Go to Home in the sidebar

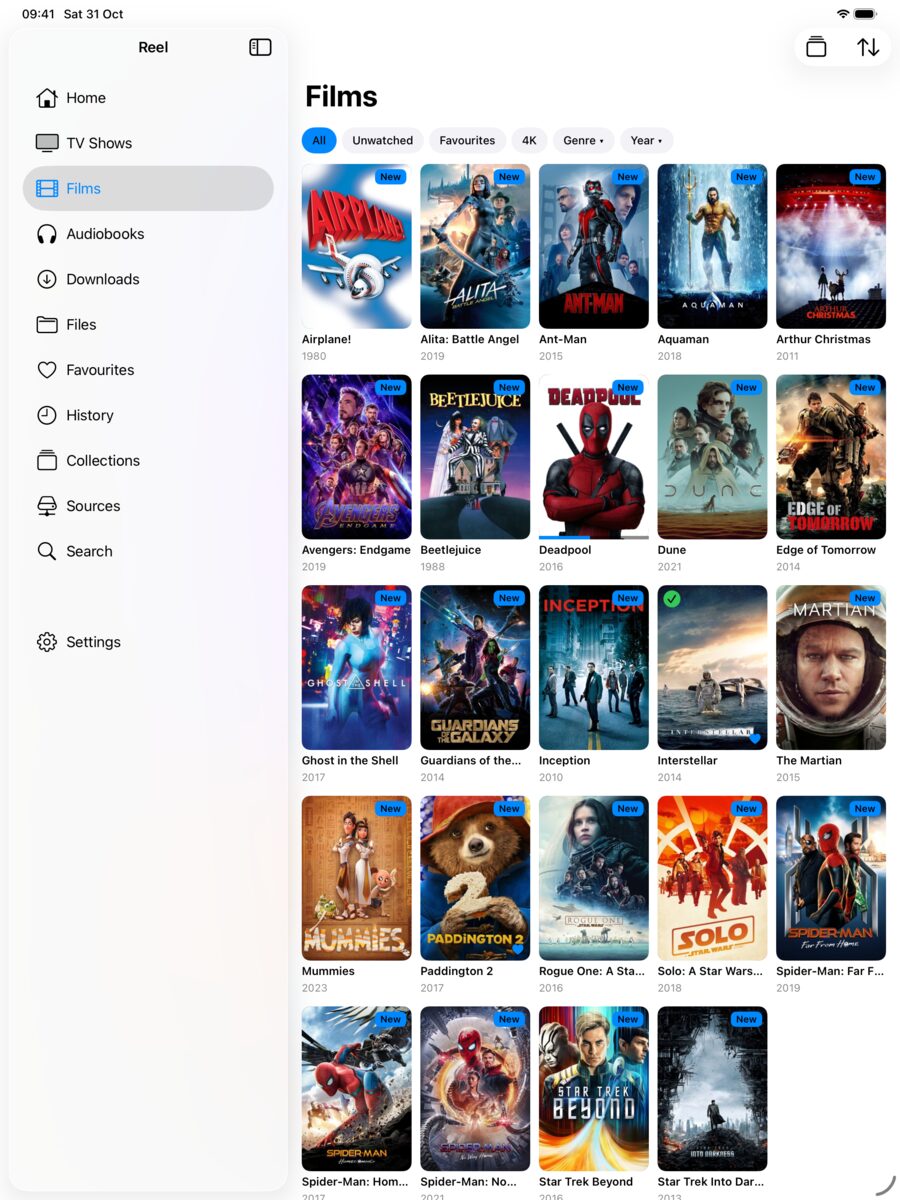pos(148,98)
